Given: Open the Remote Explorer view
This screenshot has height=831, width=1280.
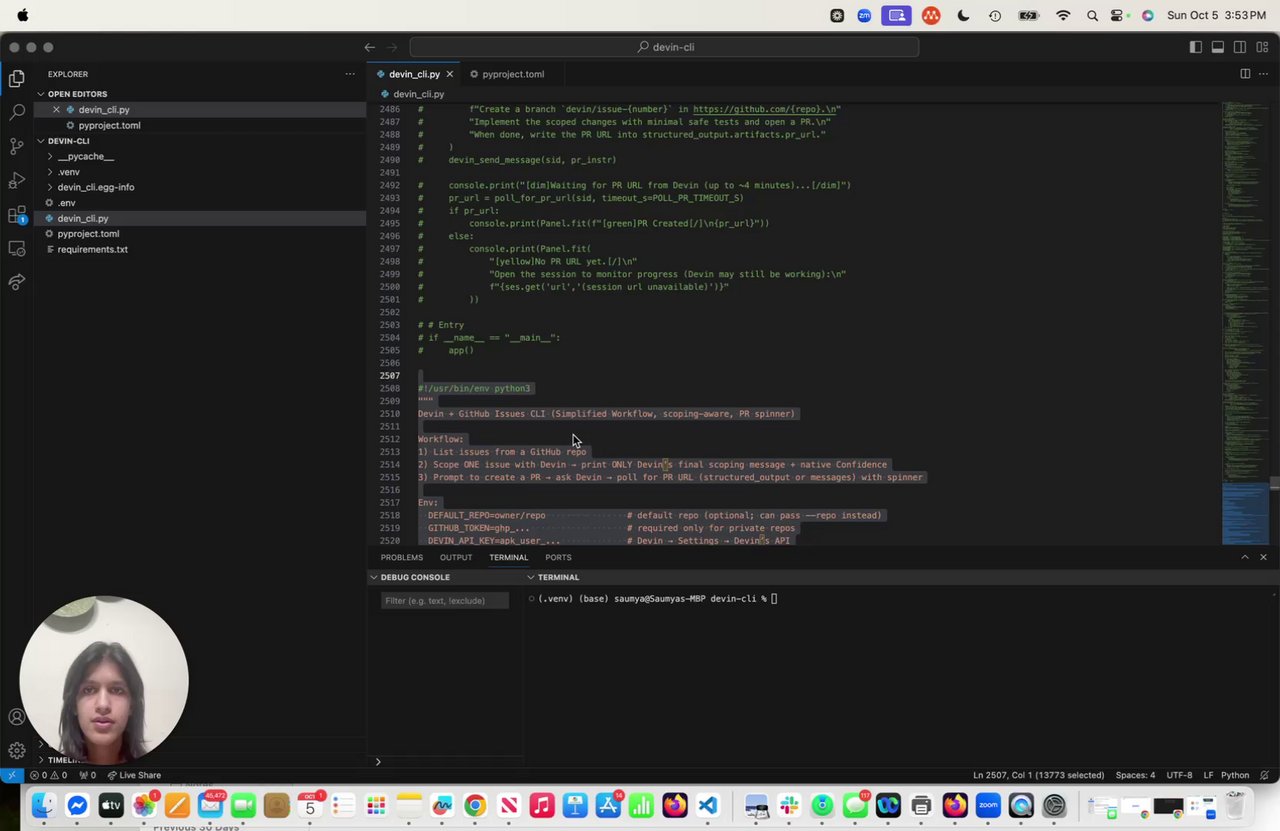Looking at the screenshot, I should point(17,248).
